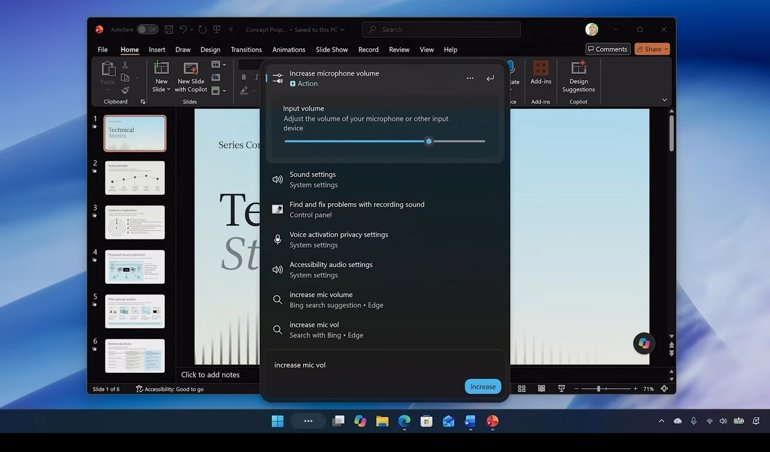Click the New Slide icon
Viewport: 770px width, 452px height.
point(161,68)
